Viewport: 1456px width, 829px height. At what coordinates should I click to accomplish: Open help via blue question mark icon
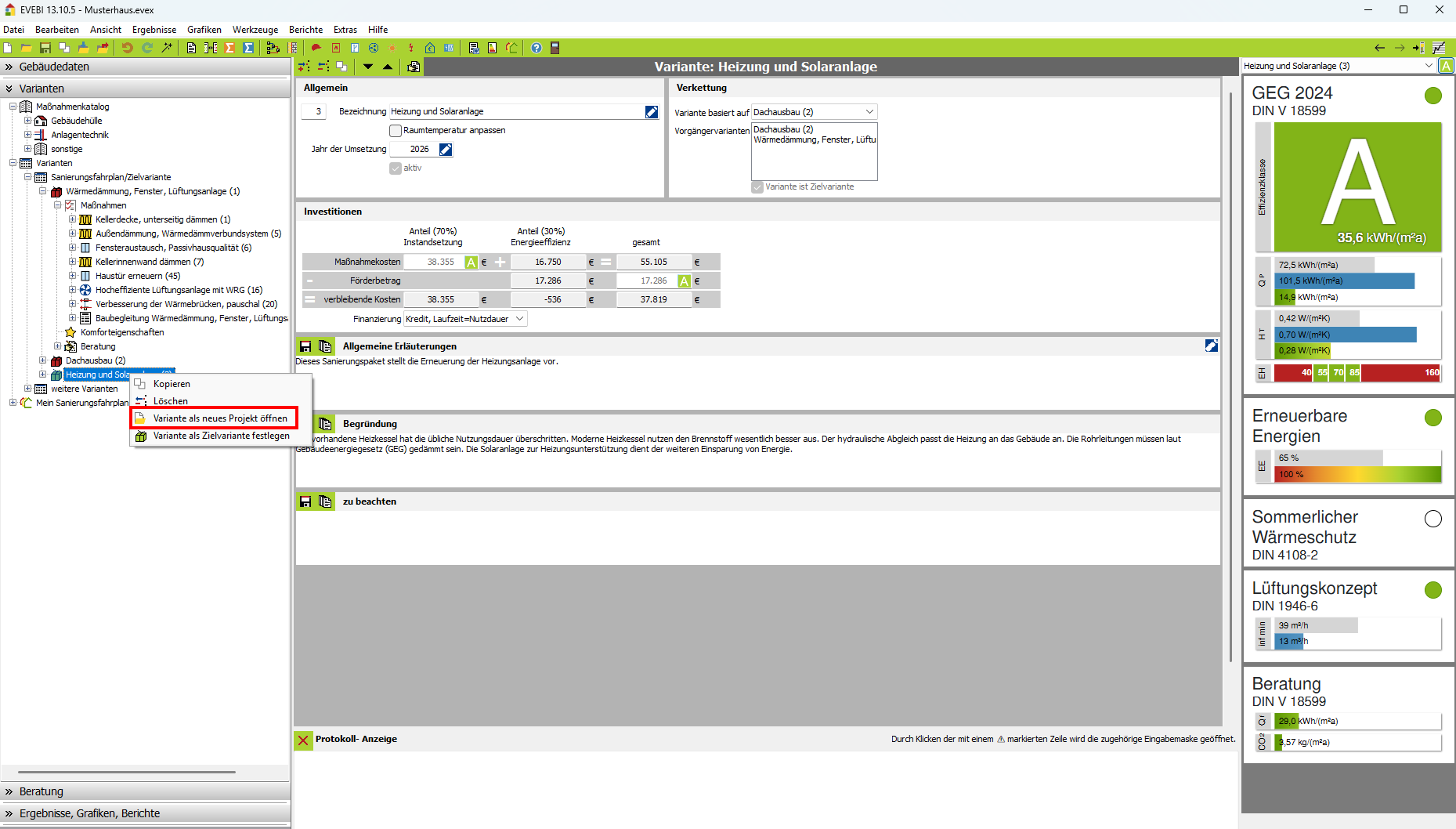[537, 48]
